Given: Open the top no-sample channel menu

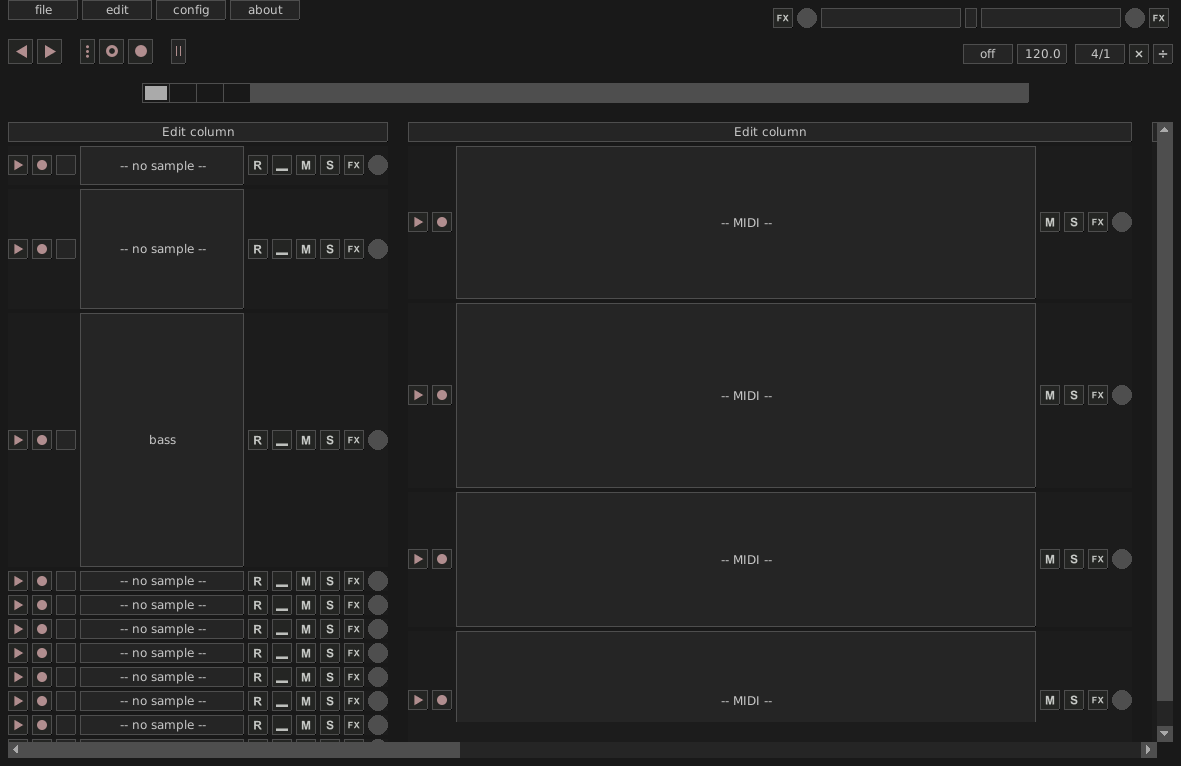Looking at the screenshot, I should (161, 165).
